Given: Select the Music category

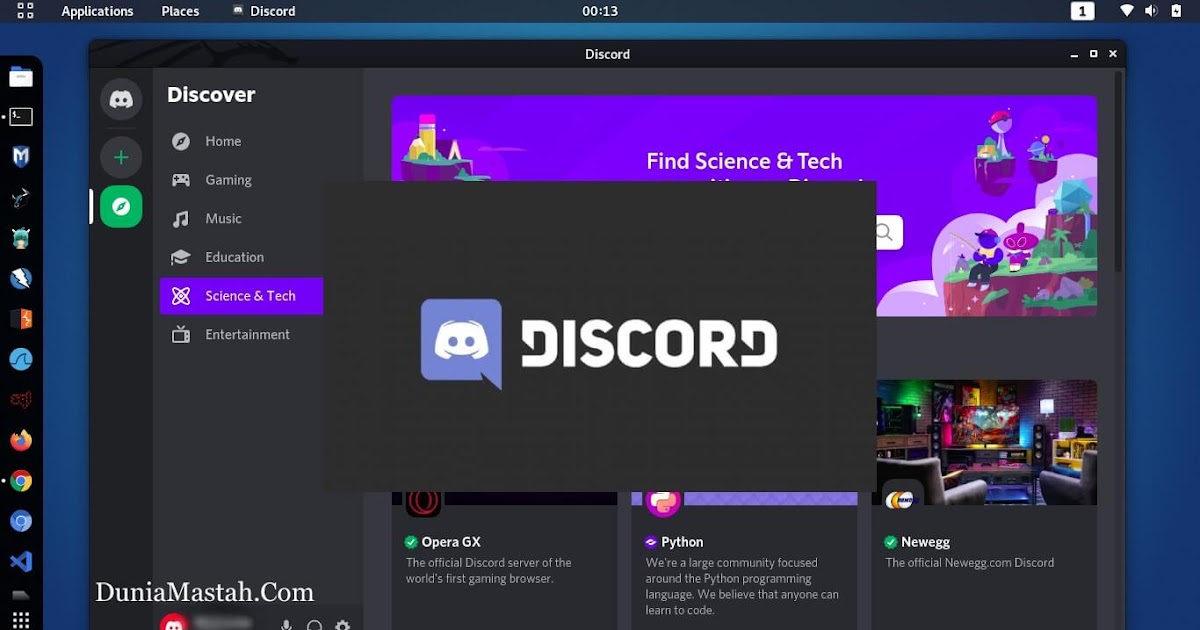Looking at the screenshot, I should click(x=241, y=218).
